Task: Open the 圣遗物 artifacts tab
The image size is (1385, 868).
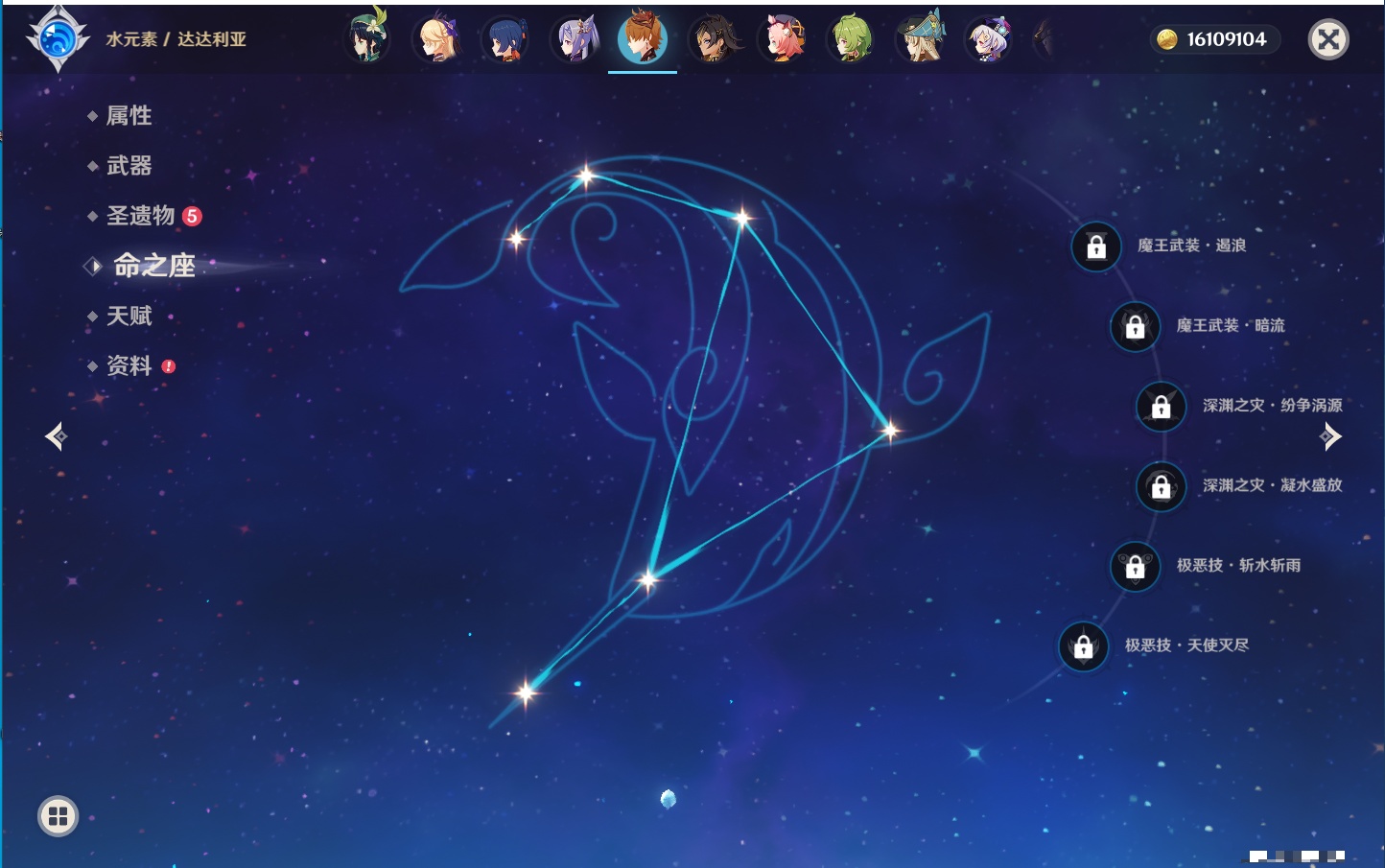Action: 140,216
